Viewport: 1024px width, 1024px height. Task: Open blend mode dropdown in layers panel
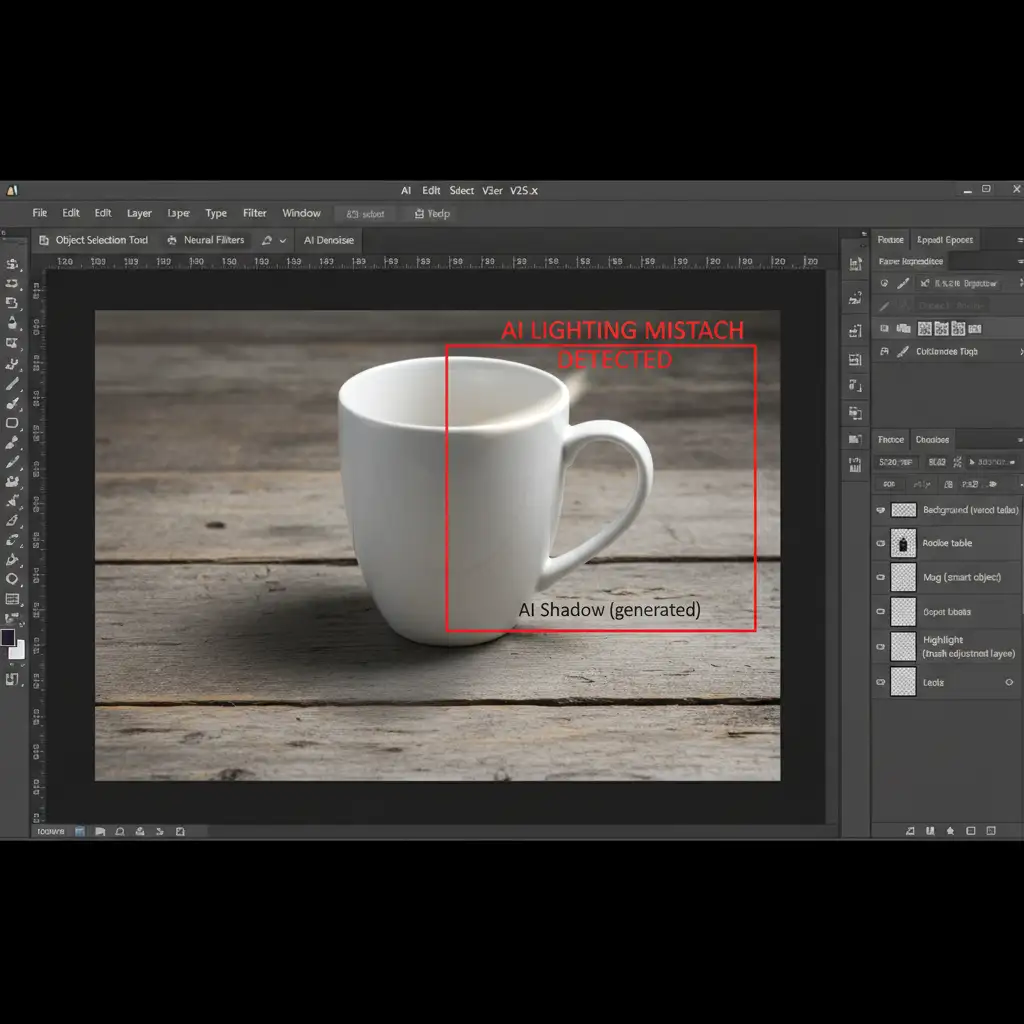coord(895,462)
